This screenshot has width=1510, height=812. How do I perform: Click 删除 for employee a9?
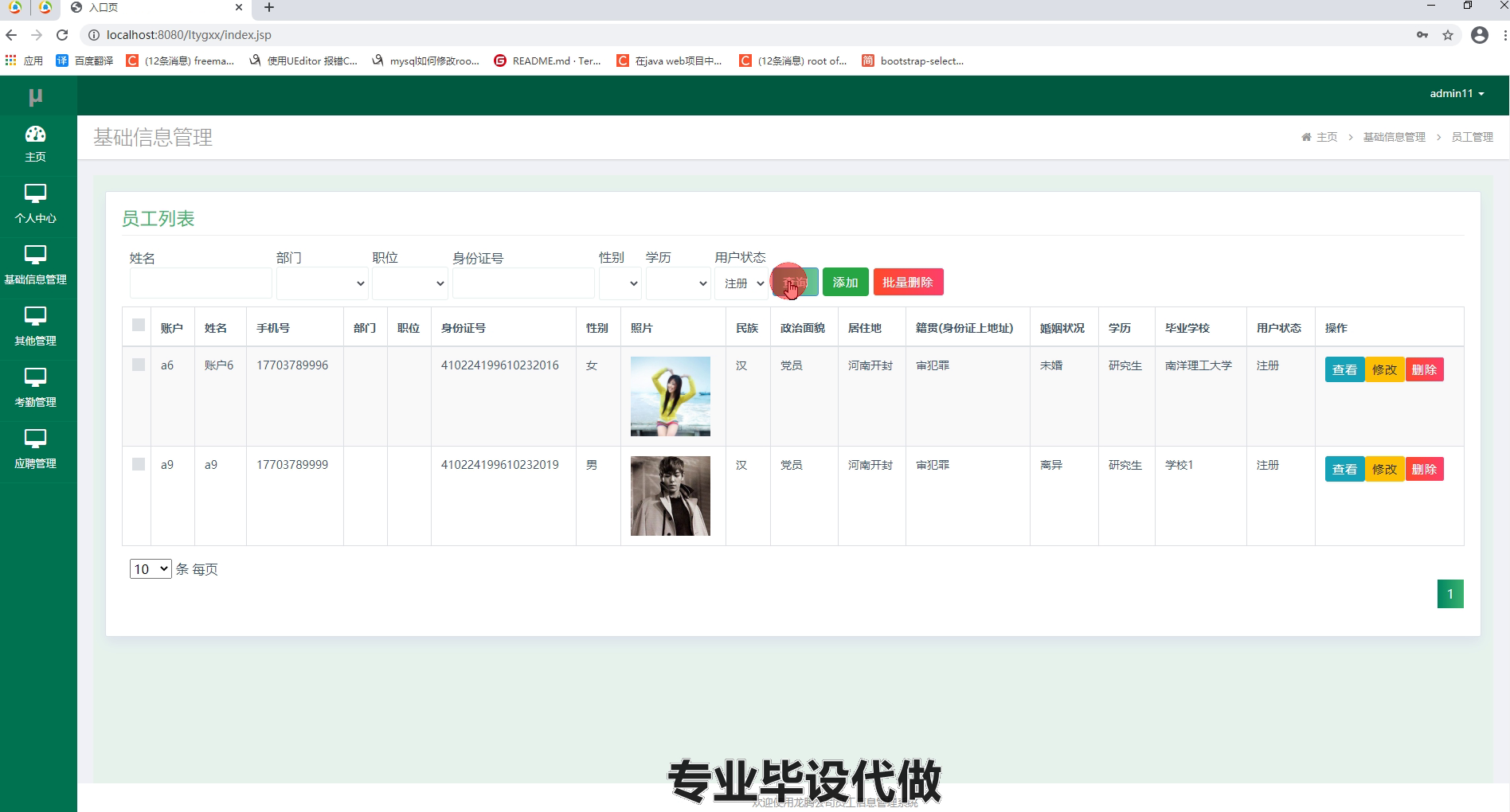pyautogui.click(x=1424, y=470)
